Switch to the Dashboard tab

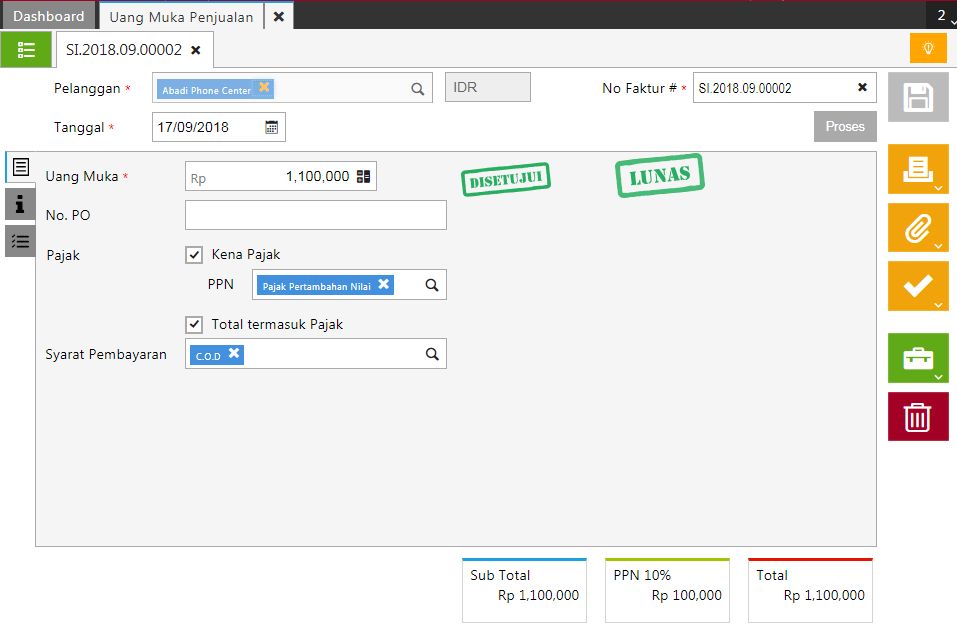pos(48,16)
